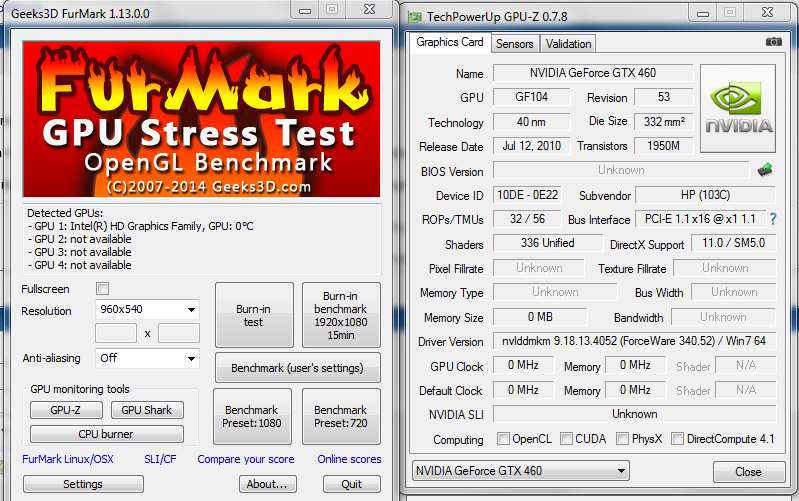Click the FurMark GPU Stress Test banner
The height and width of the screenshot is (501, 799).
201,119
